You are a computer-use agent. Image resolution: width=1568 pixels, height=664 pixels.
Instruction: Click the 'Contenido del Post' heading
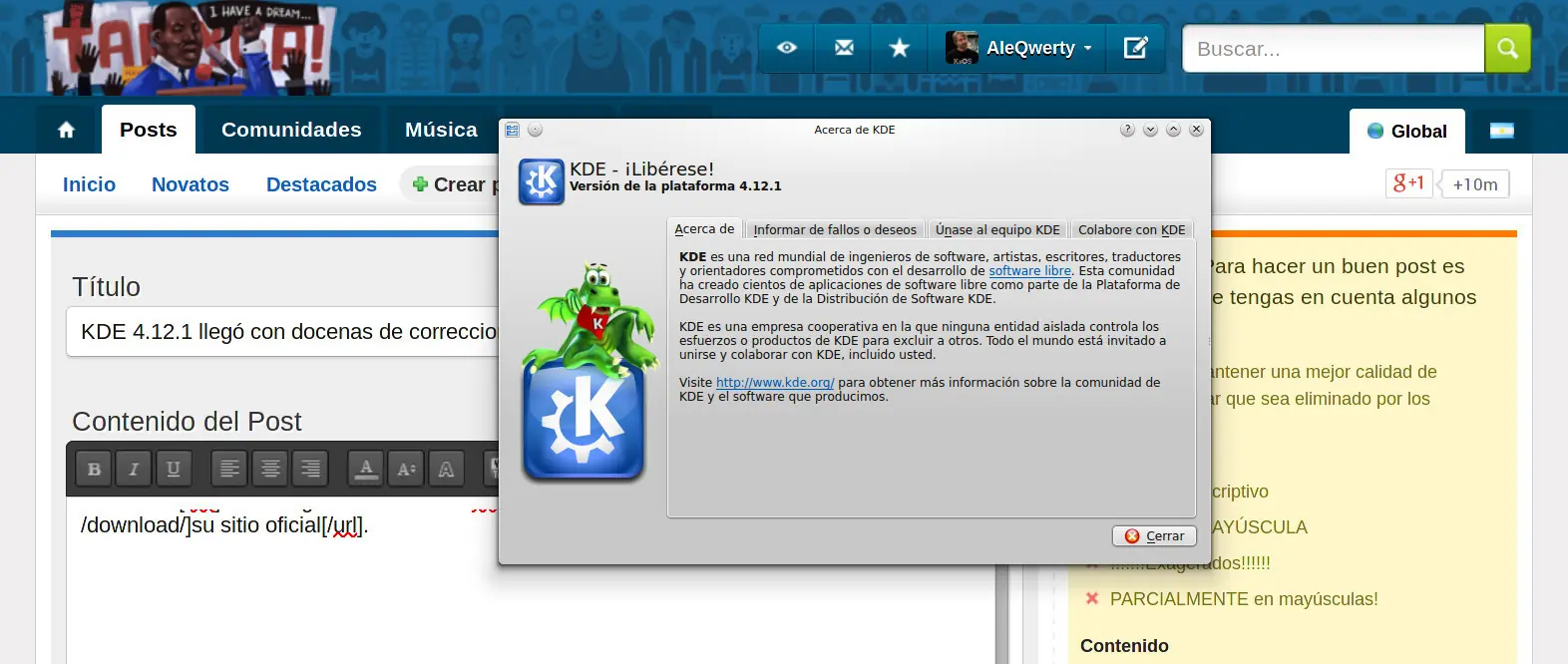point(187,422)
